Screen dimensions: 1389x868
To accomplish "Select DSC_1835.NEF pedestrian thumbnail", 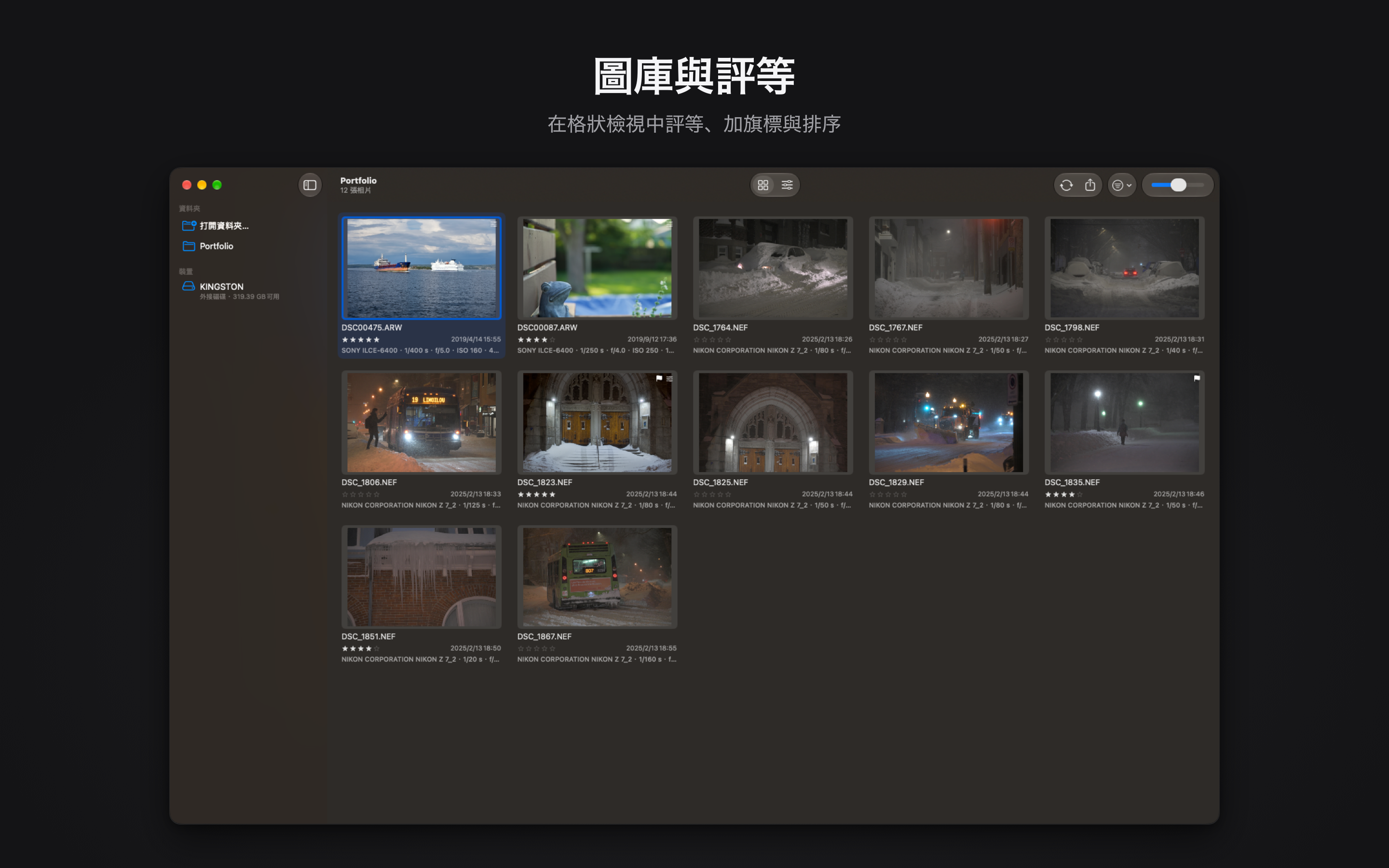I will click(1124, 422).
